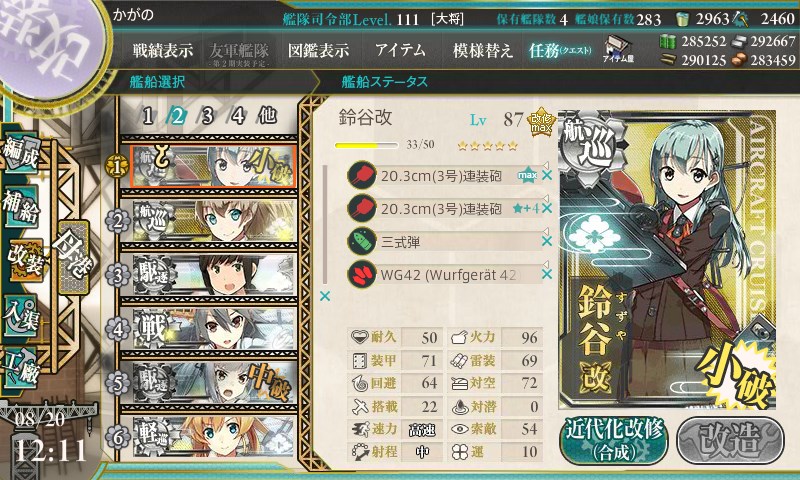Remove the WG42 equipment with its X

click(546, 274)
